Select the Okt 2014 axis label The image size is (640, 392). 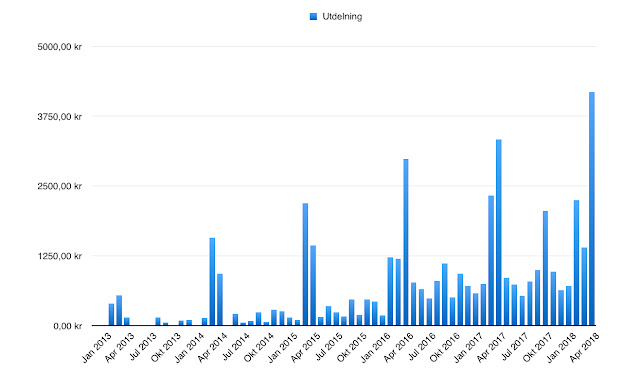pyautogui.click(x=259, y=347)
